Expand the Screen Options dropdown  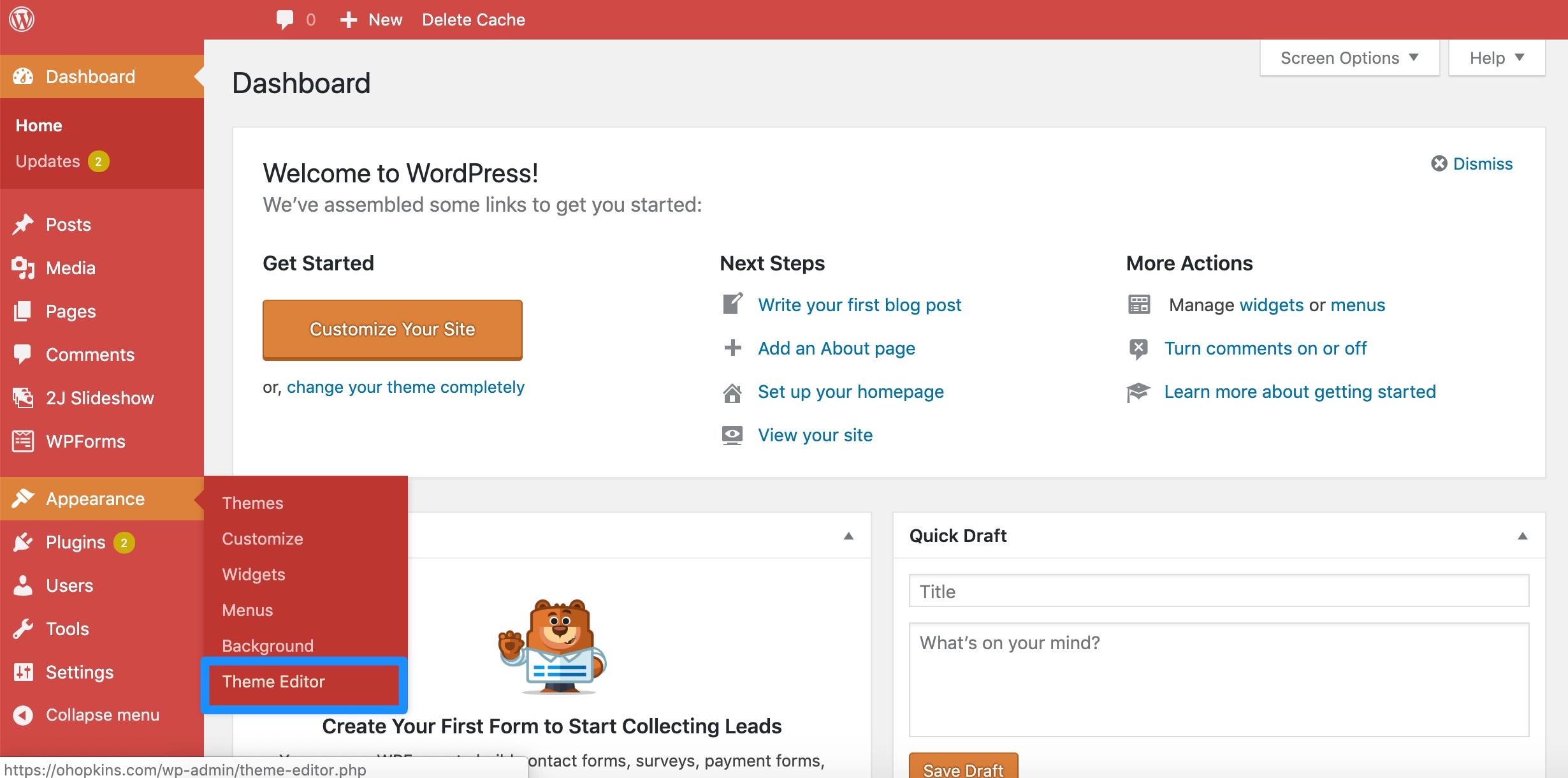coord(1349,58)
